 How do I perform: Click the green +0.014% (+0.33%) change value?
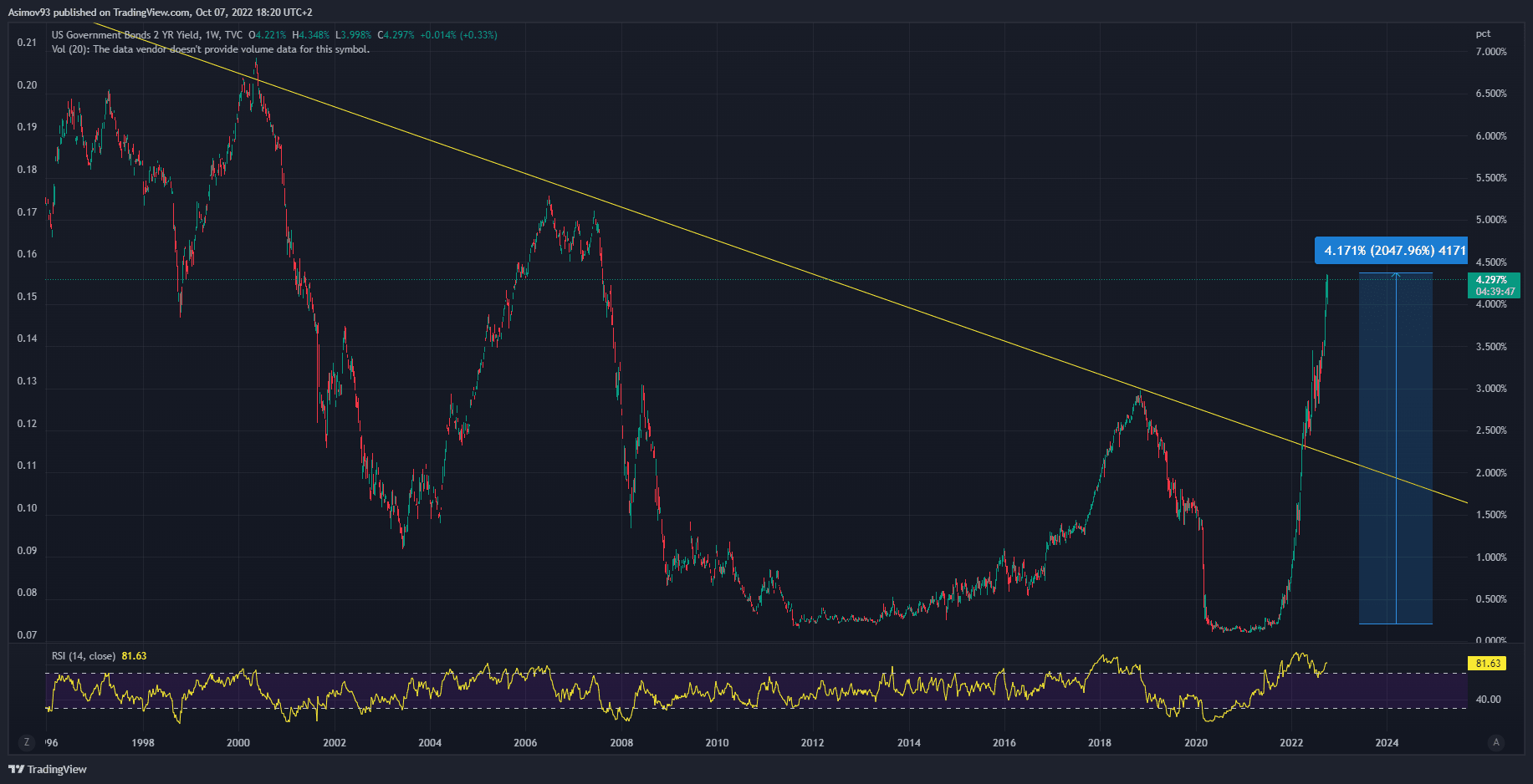coord(458,35)
